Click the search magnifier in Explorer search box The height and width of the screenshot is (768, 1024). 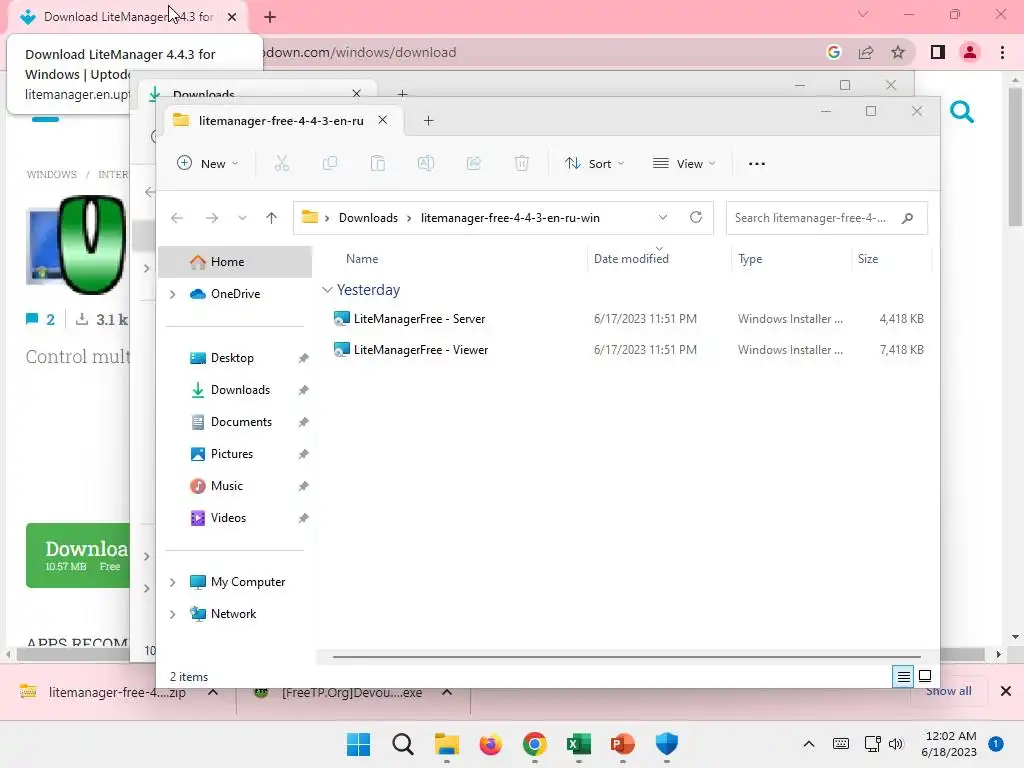click(907, 218)
